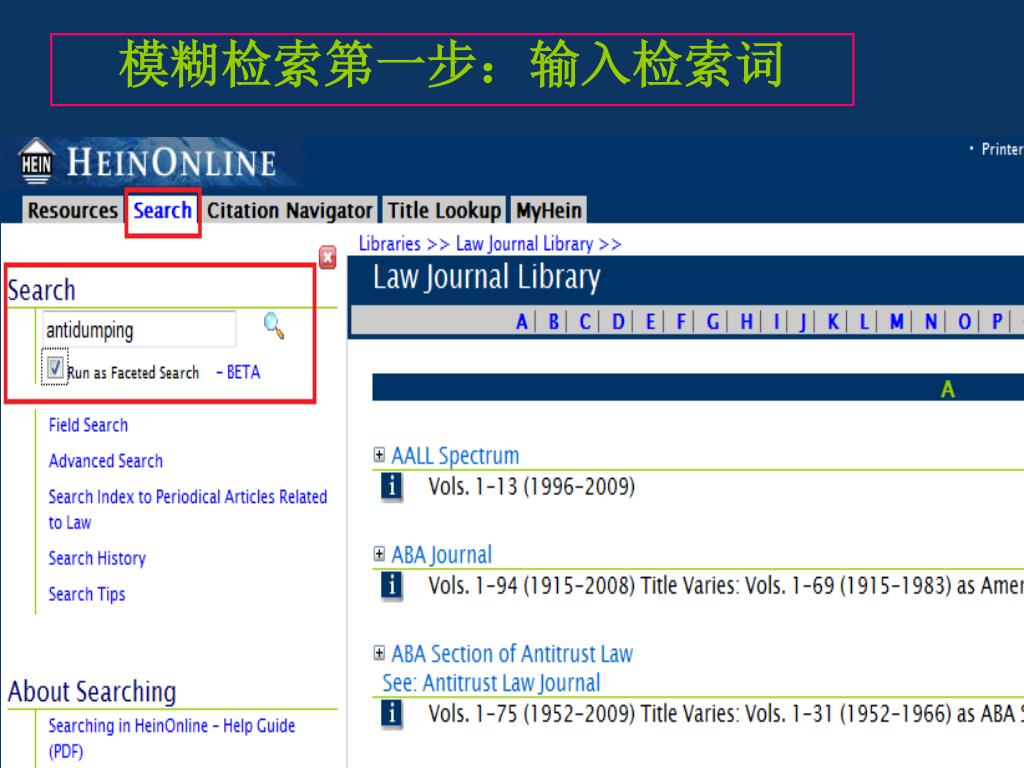Viewport: 1024px width, 768px height.
Task: Click the search input field with antidumping
Action: pyautogui.click(x=139, y=329)
